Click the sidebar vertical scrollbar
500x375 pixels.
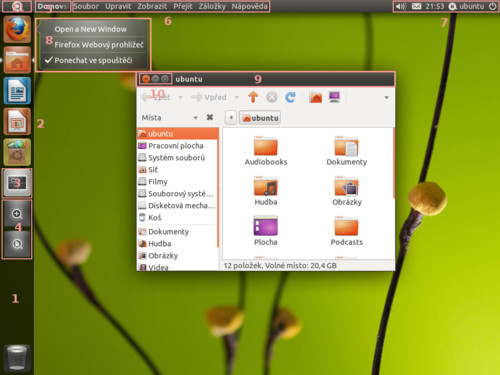pyautogui.click(x=218, y=188)
